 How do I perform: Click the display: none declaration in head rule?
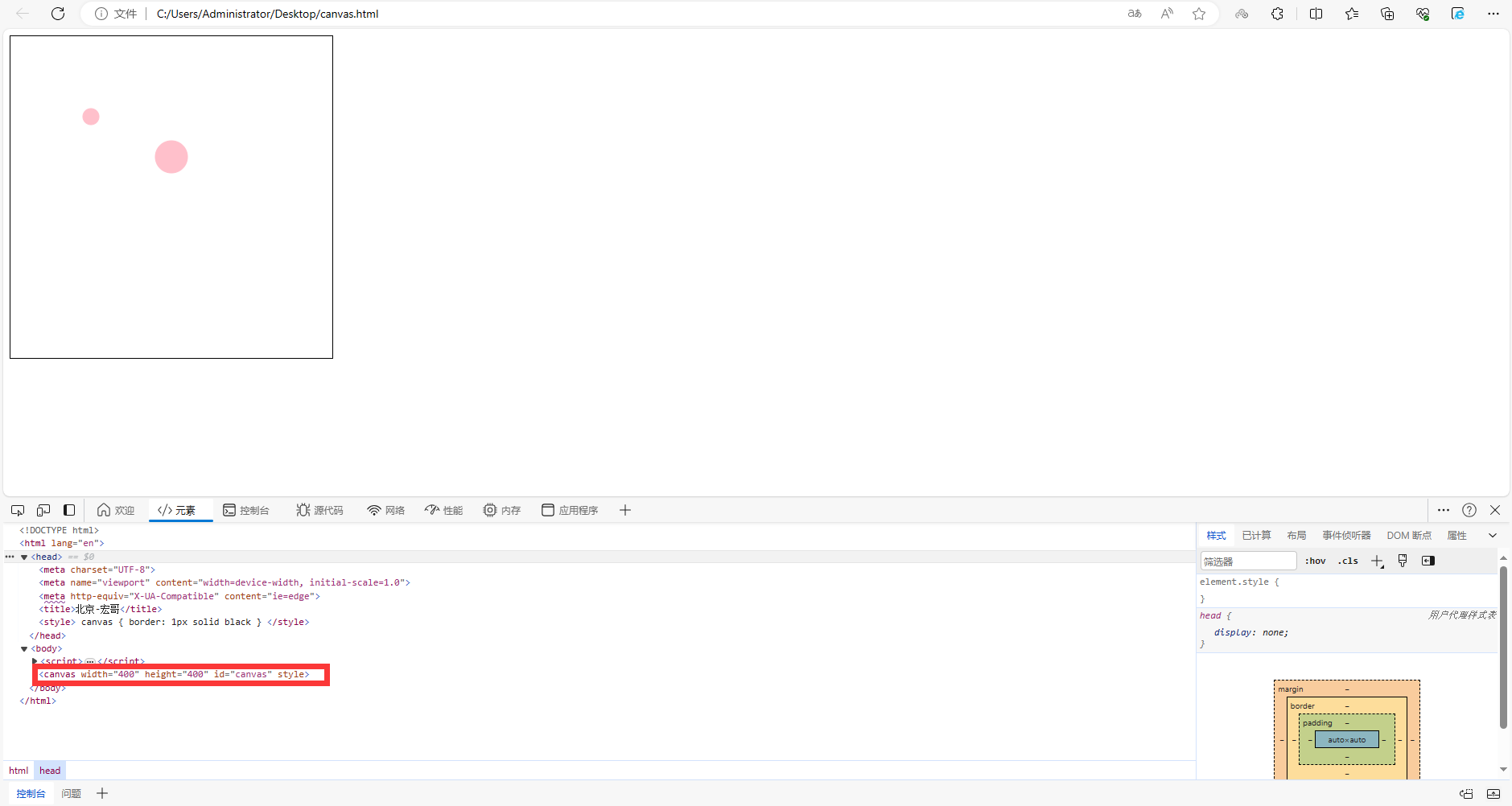[x=1251, y=632]
